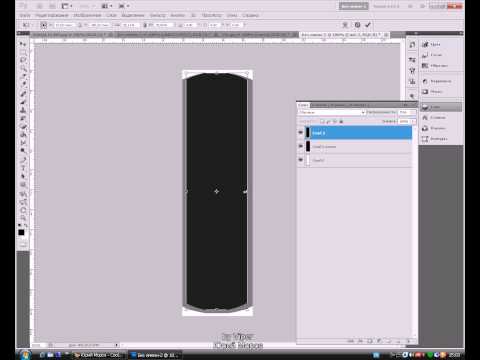Hide the Слой 1 копия layer
The width and height of the screenshot is (480, 360).
point(300,146)
